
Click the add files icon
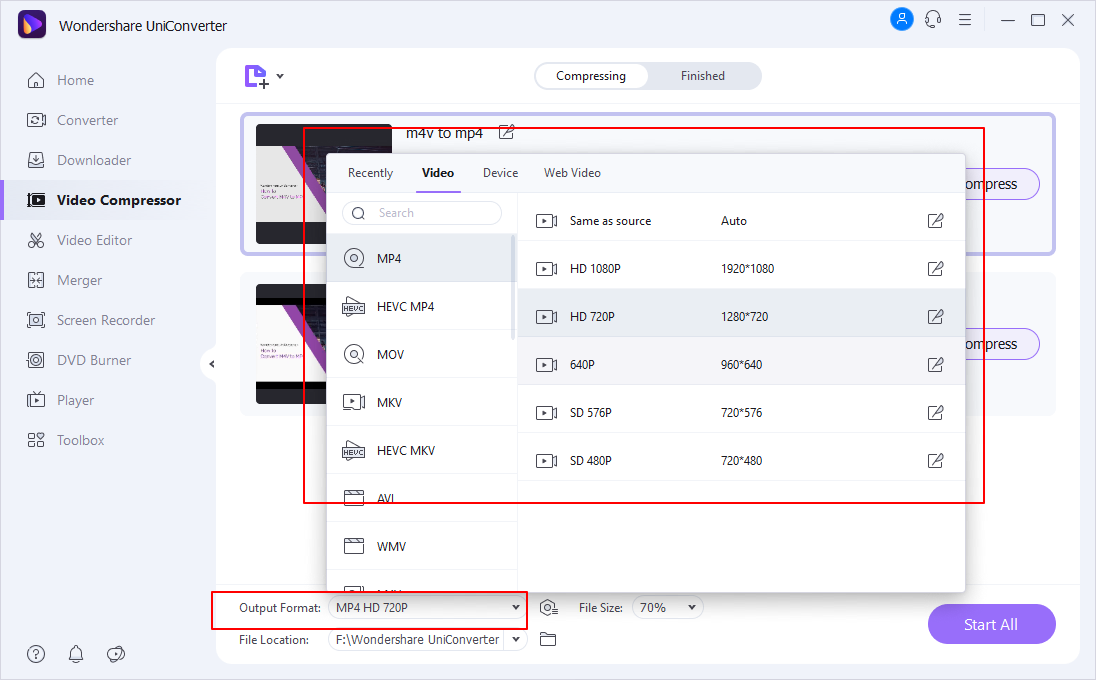click(256, 76)
